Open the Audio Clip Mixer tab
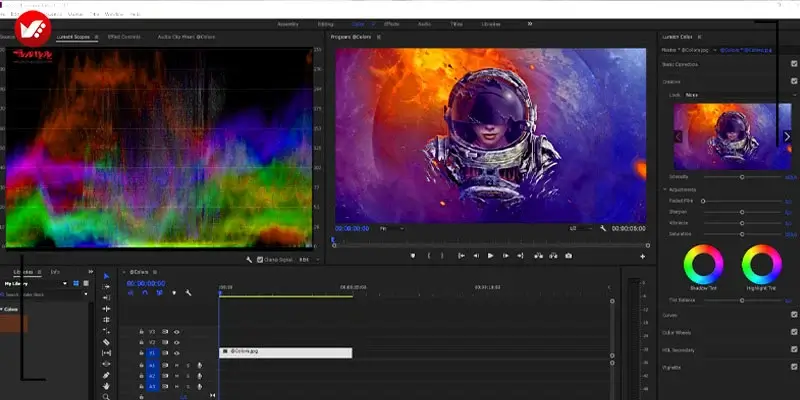This screenshot has width=800, height=400. click(x=186, y=37)
